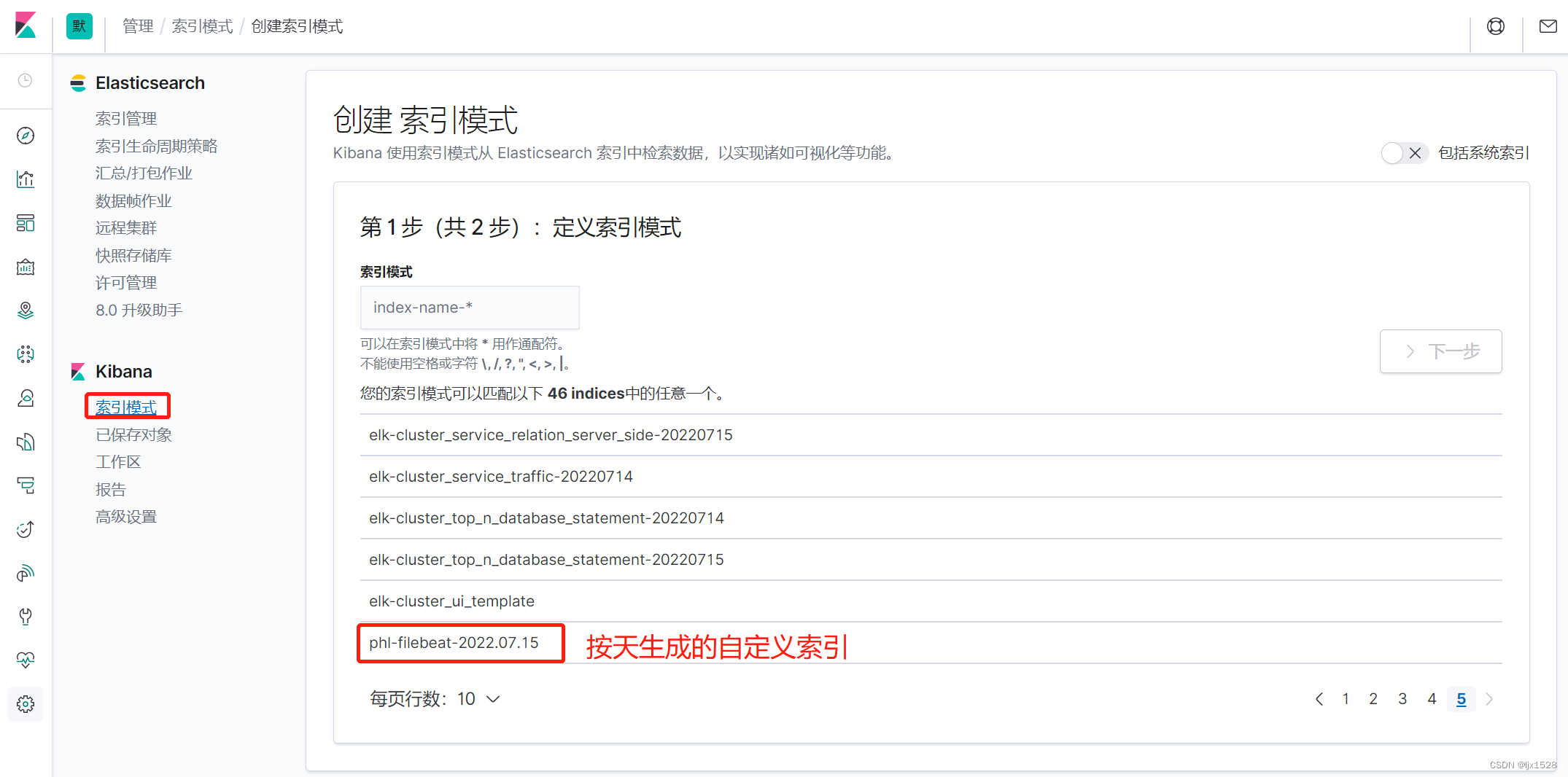Open 数据帧作业 menu item
The width and height of the screenshot is (1568, 777).
click(133, 200)
